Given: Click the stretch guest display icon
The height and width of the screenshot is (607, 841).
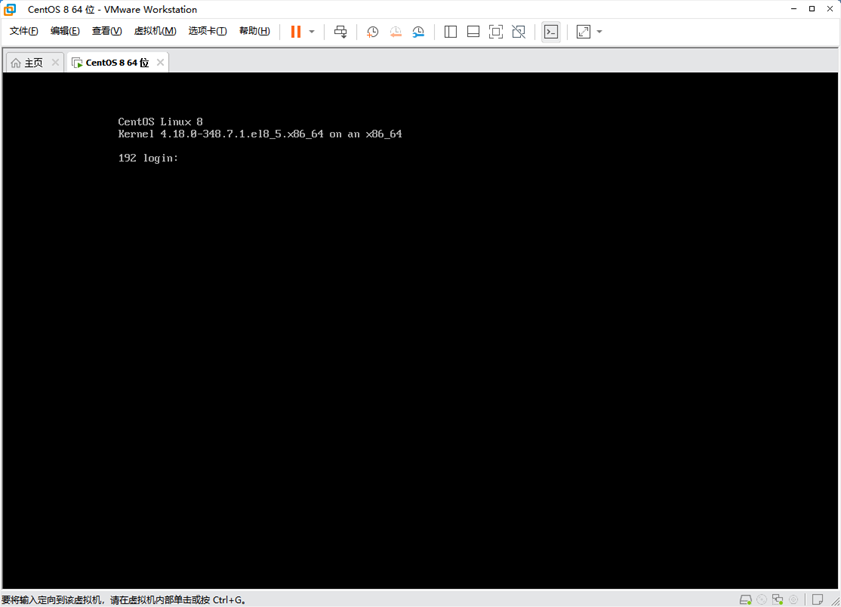Looking at the screenshot, I should coord(584,32).
